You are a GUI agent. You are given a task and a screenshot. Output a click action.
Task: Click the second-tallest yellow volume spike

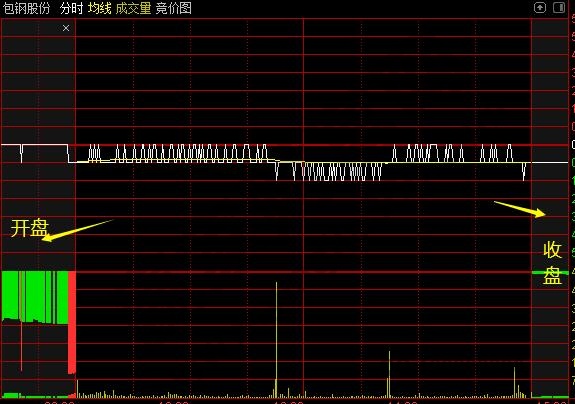[x=389, y=374]
